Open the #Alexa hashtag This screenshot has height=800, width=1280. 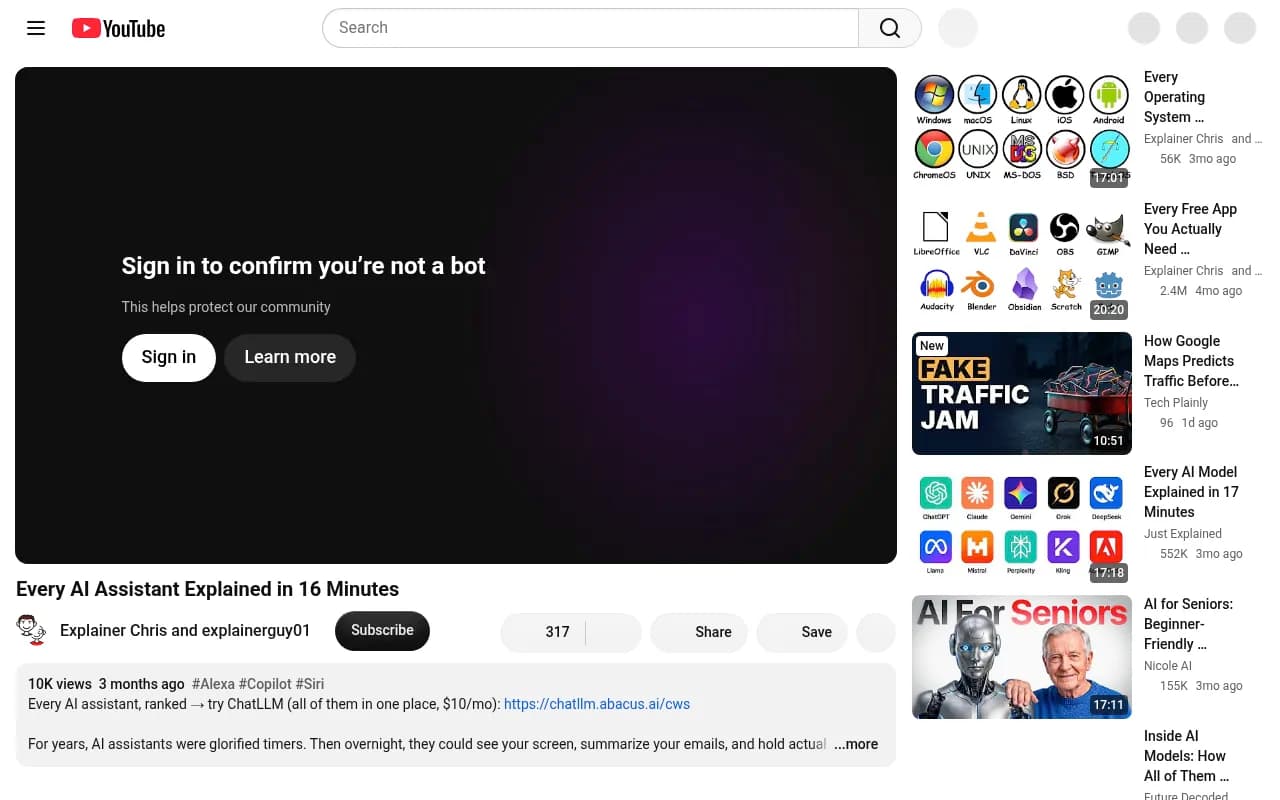coord(213,684)
